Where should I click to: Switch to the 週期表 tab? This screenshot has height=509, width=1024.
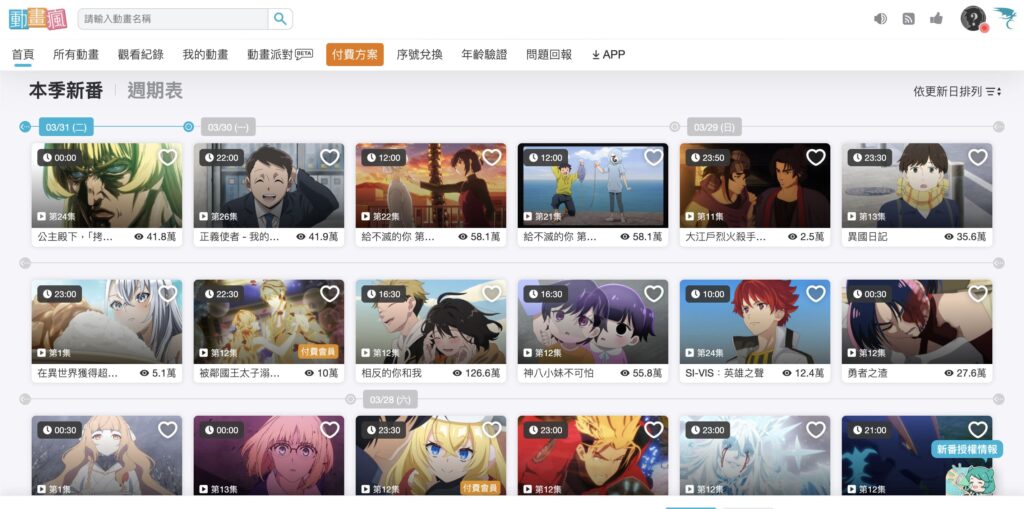(x=155, y=91)
